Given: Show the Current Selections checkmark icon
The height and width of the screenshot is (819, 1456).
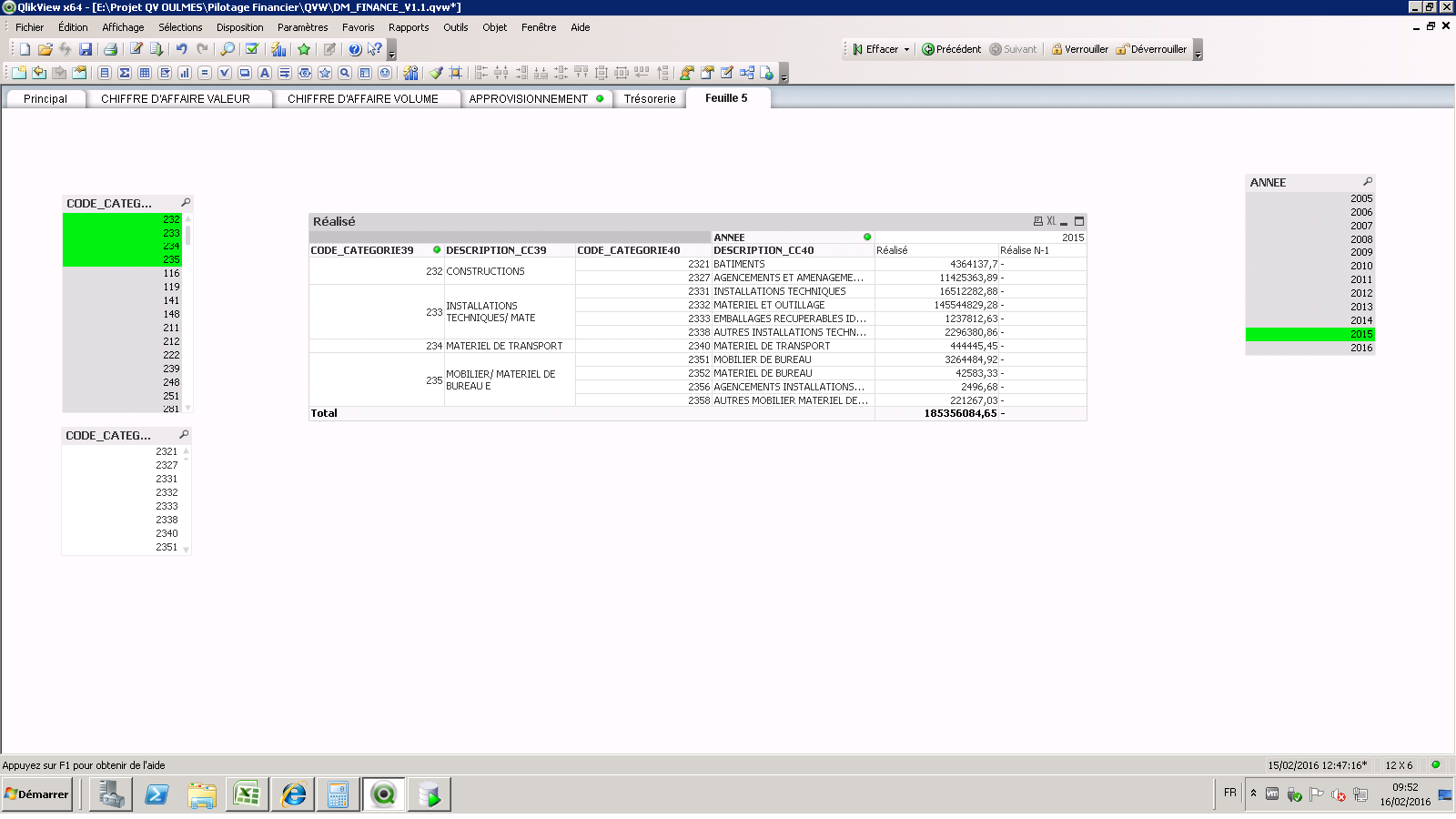Looking at the screenshot, I should point(252,49).
